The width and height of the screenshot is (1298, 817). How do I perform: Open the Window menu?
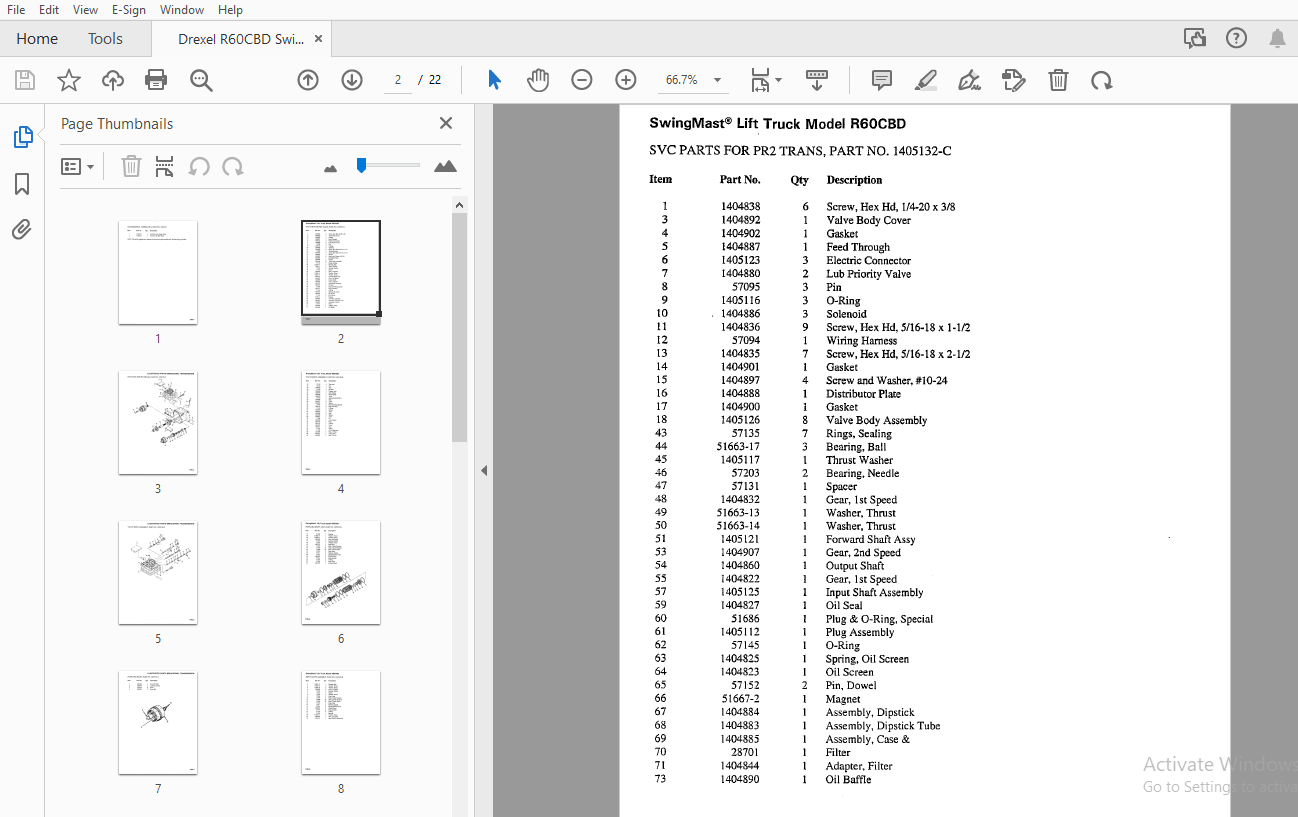182,10
